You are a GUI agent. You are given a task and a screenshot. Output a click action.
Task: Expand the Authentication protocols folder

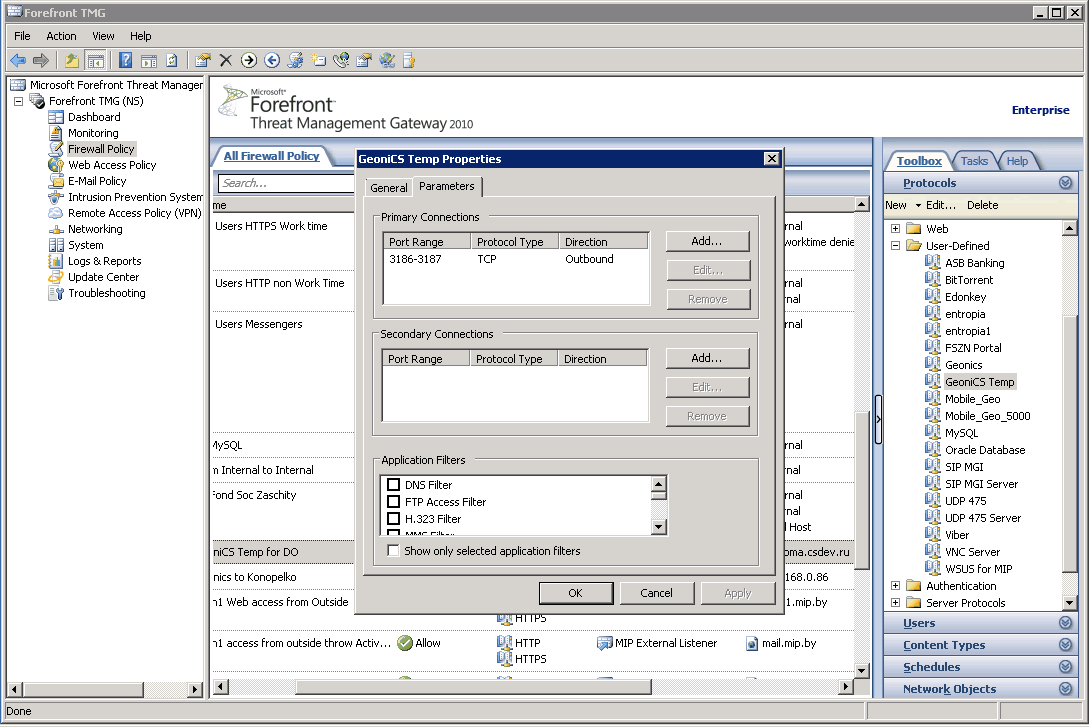tap(895, 586)
